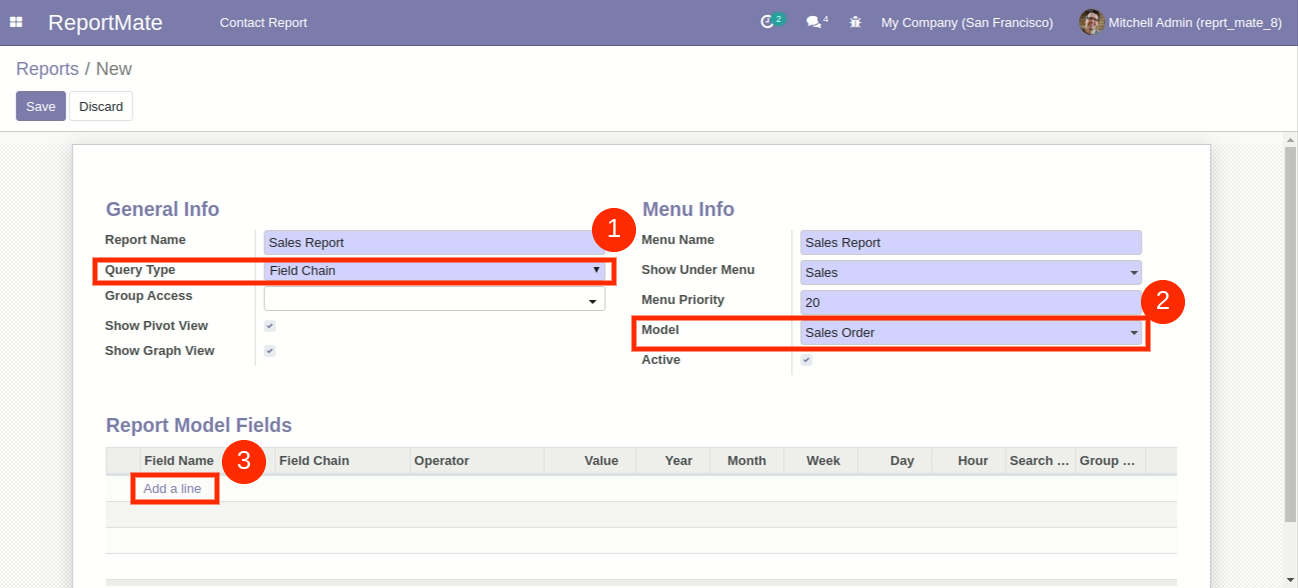The width and height of the screenshot is (1298, 588).
Task: Click the Menu Priority field
Action: 970,302
